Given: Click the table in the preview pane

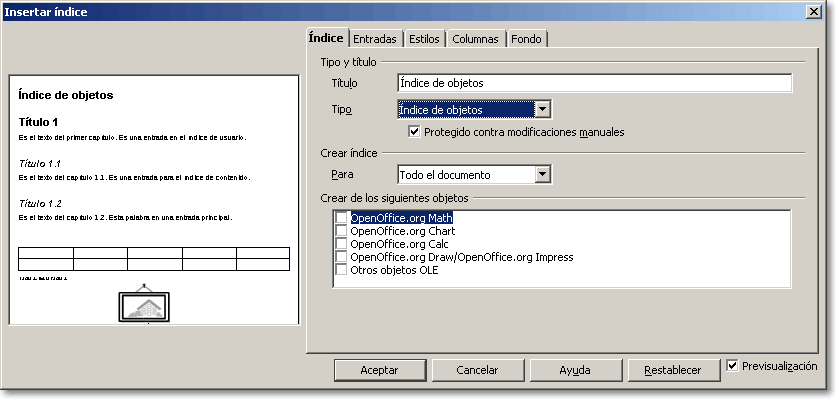Looking at the screenshot, I should click(154, 259).
